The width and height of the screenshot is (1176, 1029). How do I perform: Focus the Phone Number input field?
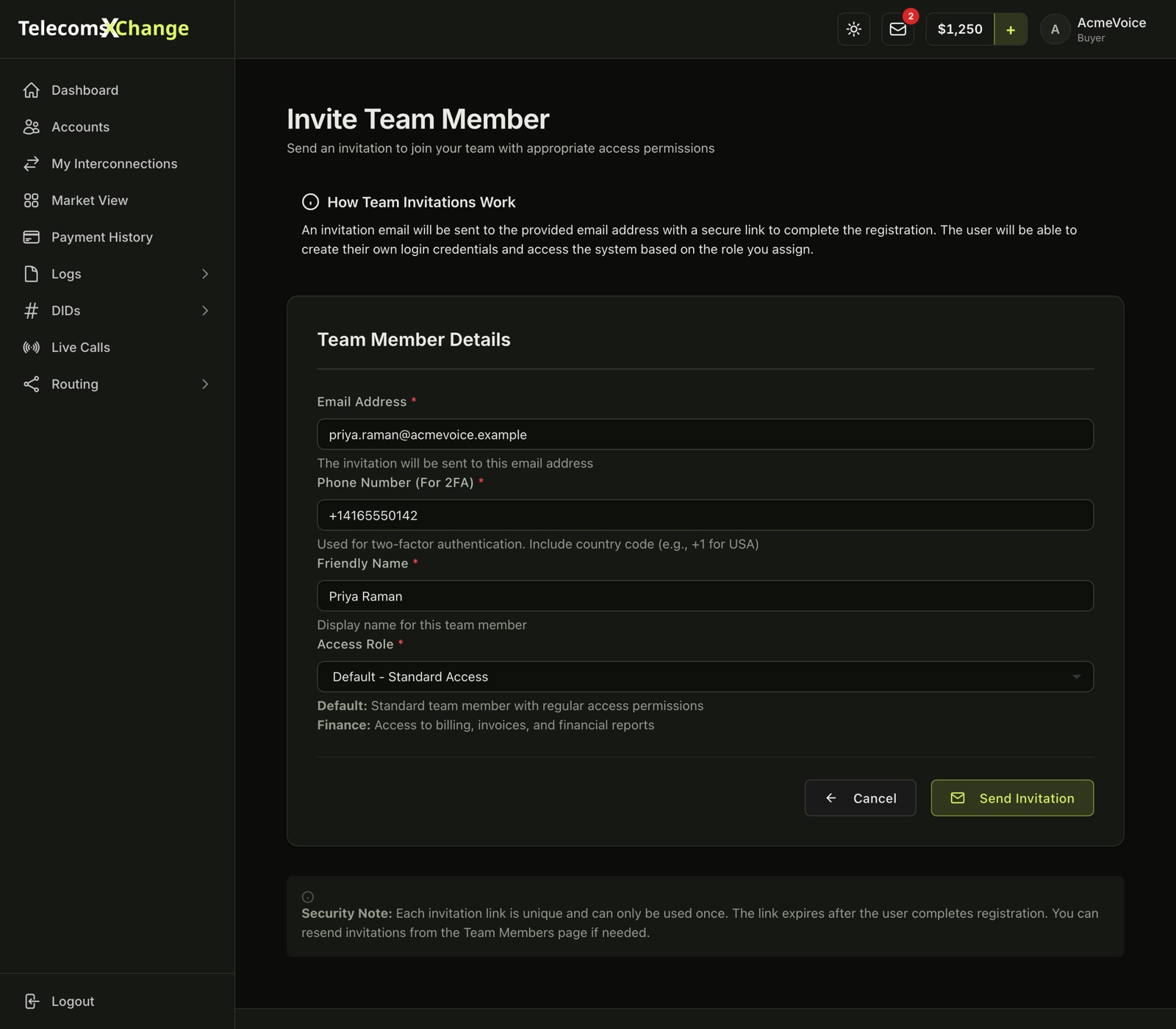click(x=705, y=515)
